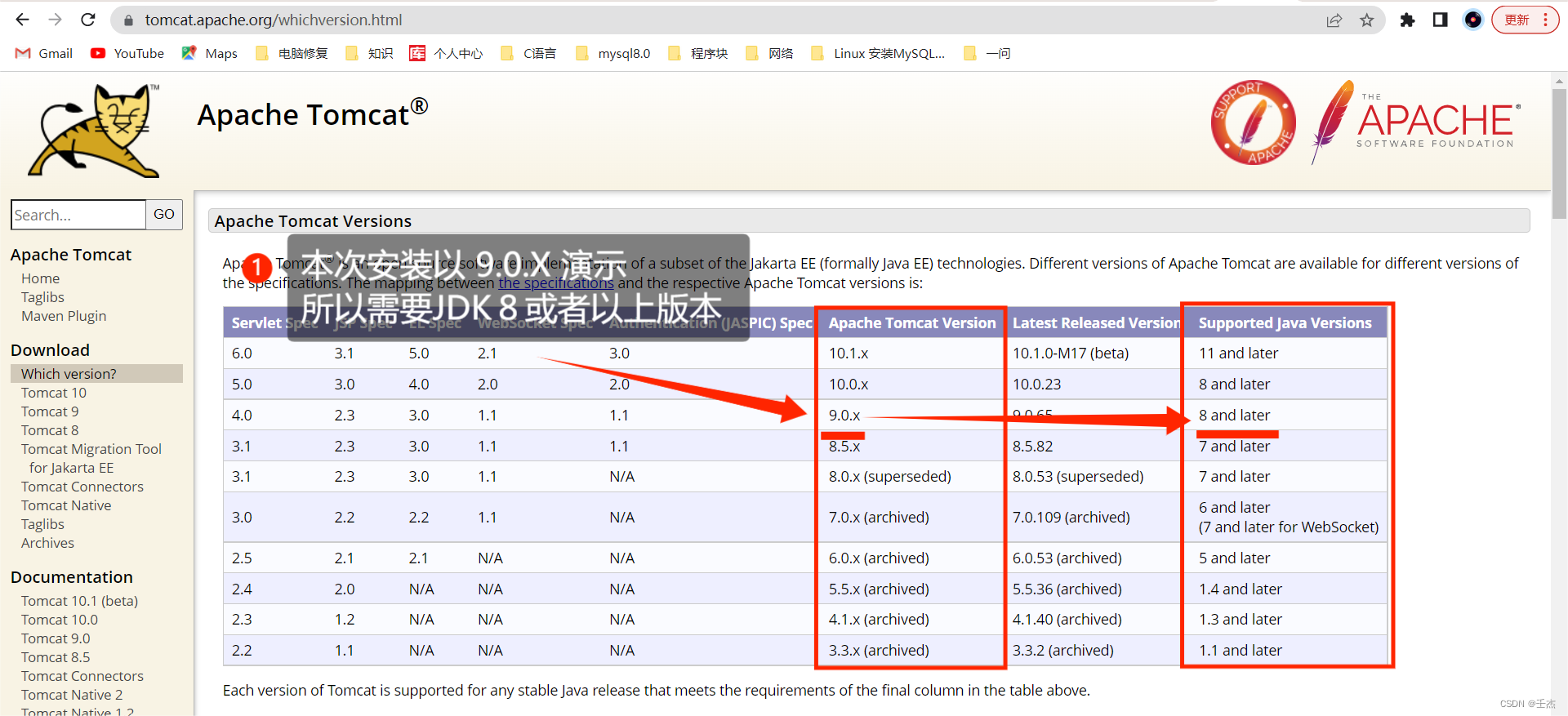This screenshot has height=716, width=1568.
Task: Go forward in browser history
Action: click(x=56, y=20)
